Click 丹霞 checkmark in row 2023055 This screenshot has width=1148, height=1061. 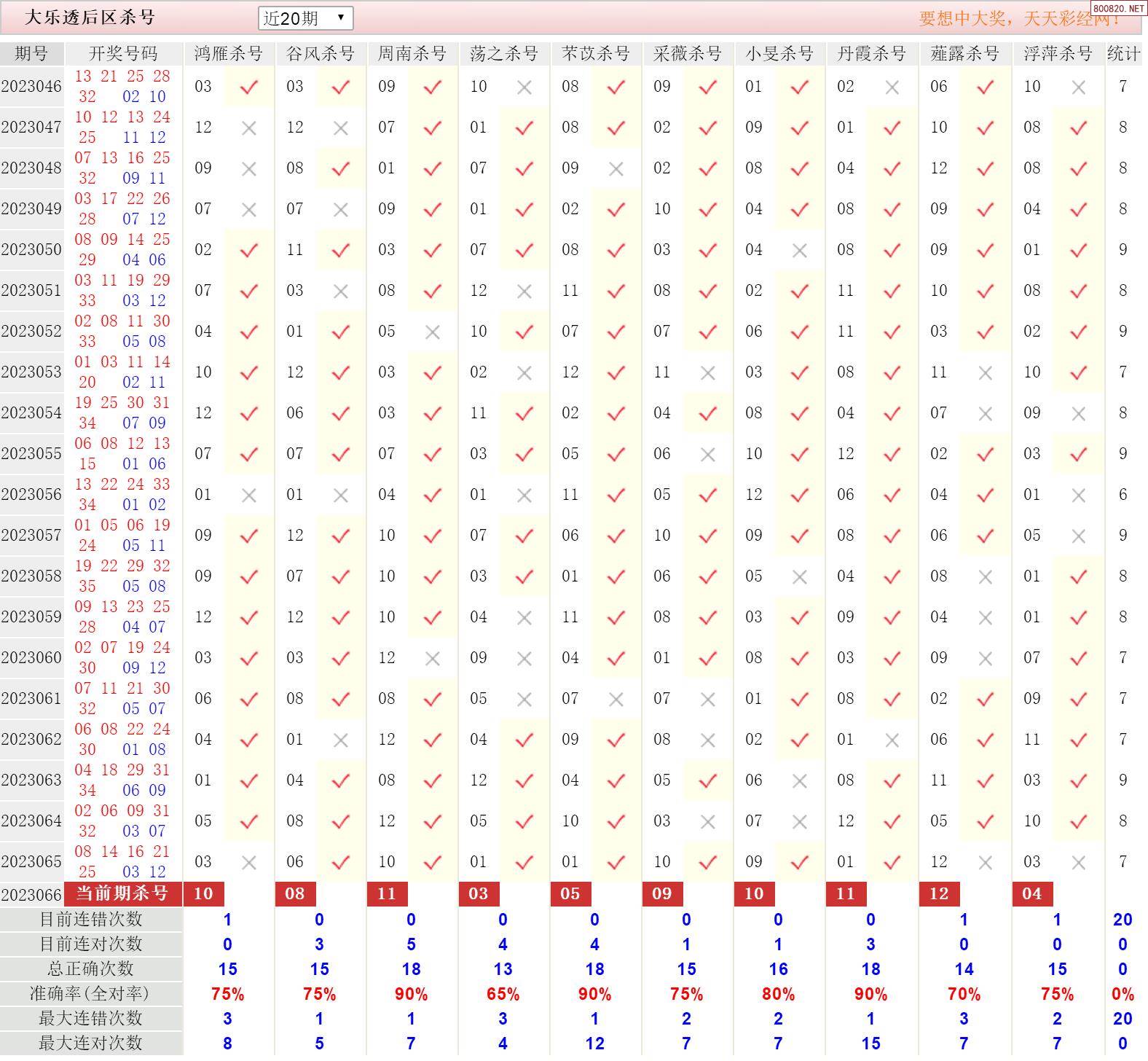click(892, 454)
